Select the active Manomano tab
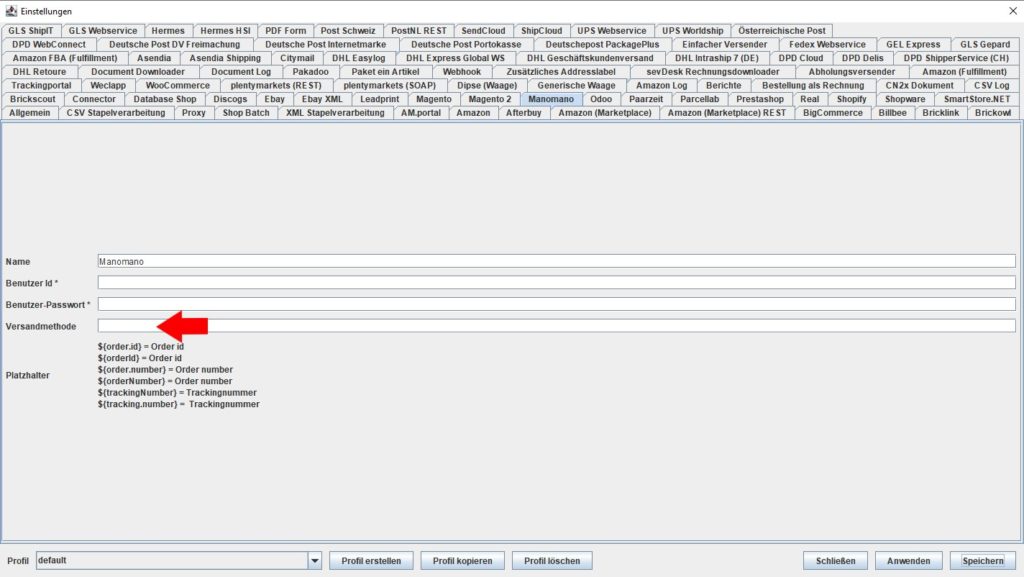Viewport: 1024px width, 577px height. (x=551, y=99)
